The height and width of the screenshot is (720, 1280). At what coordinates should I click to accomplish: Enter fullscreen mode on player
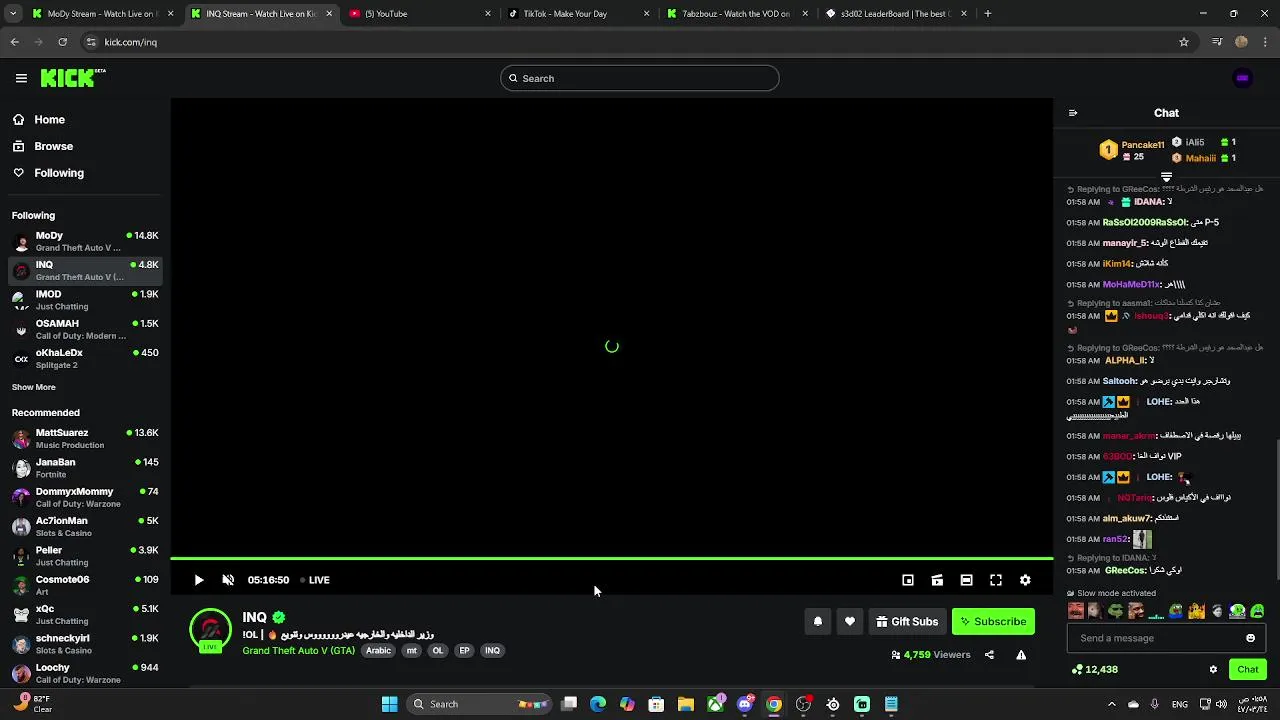point(996,580)
